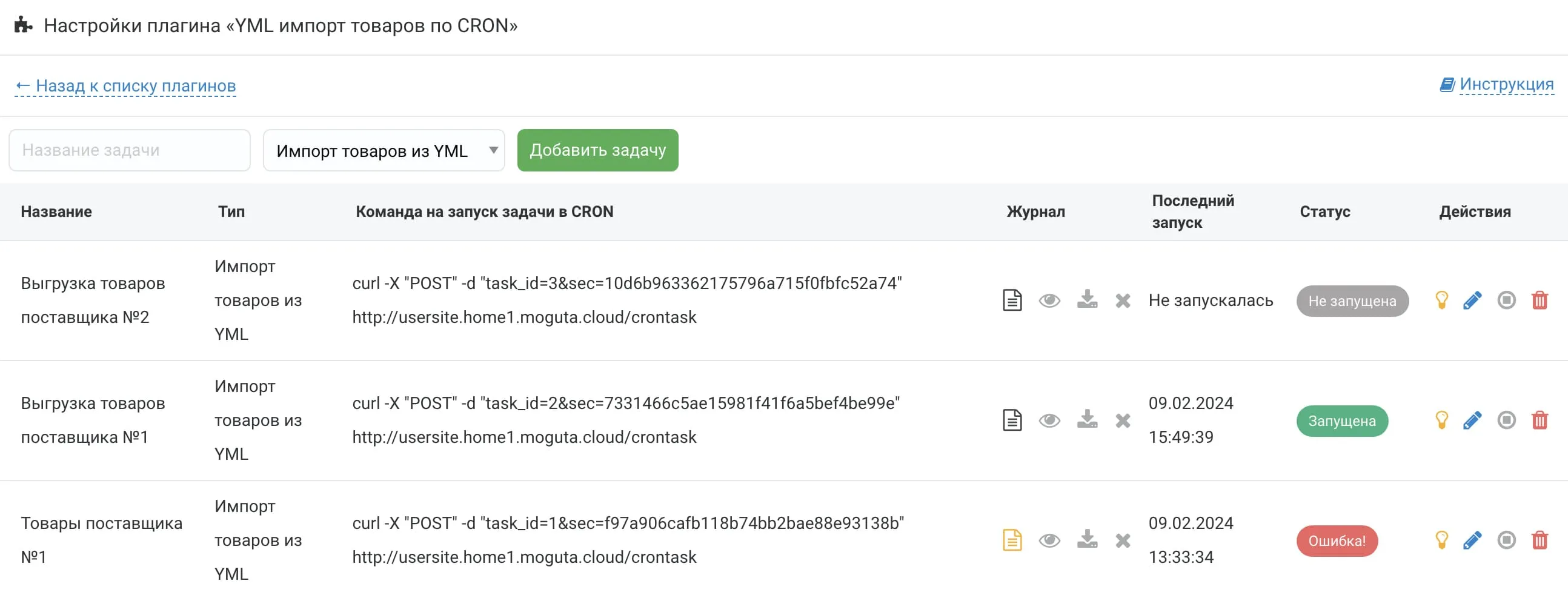Screen dimensions: 1568x595
Task: Download log for supplier №2 export task
Action: click(x=1087, y=299)
